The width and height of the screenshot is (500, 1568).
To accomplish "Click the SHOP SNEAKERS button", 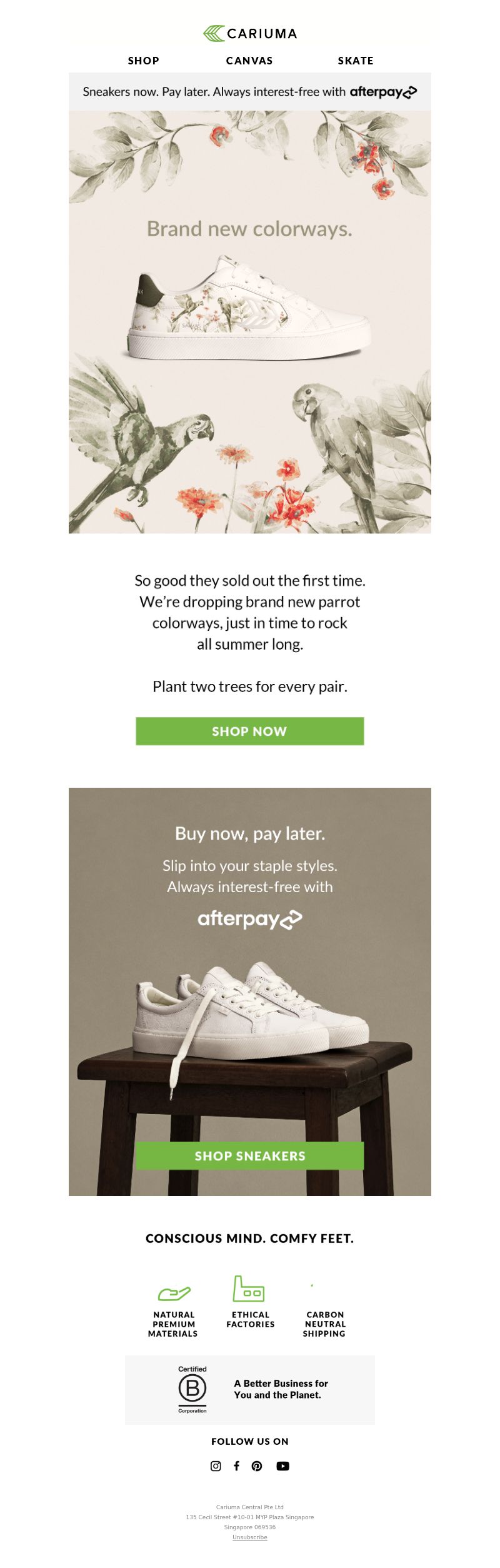I will click(250, 1156).
